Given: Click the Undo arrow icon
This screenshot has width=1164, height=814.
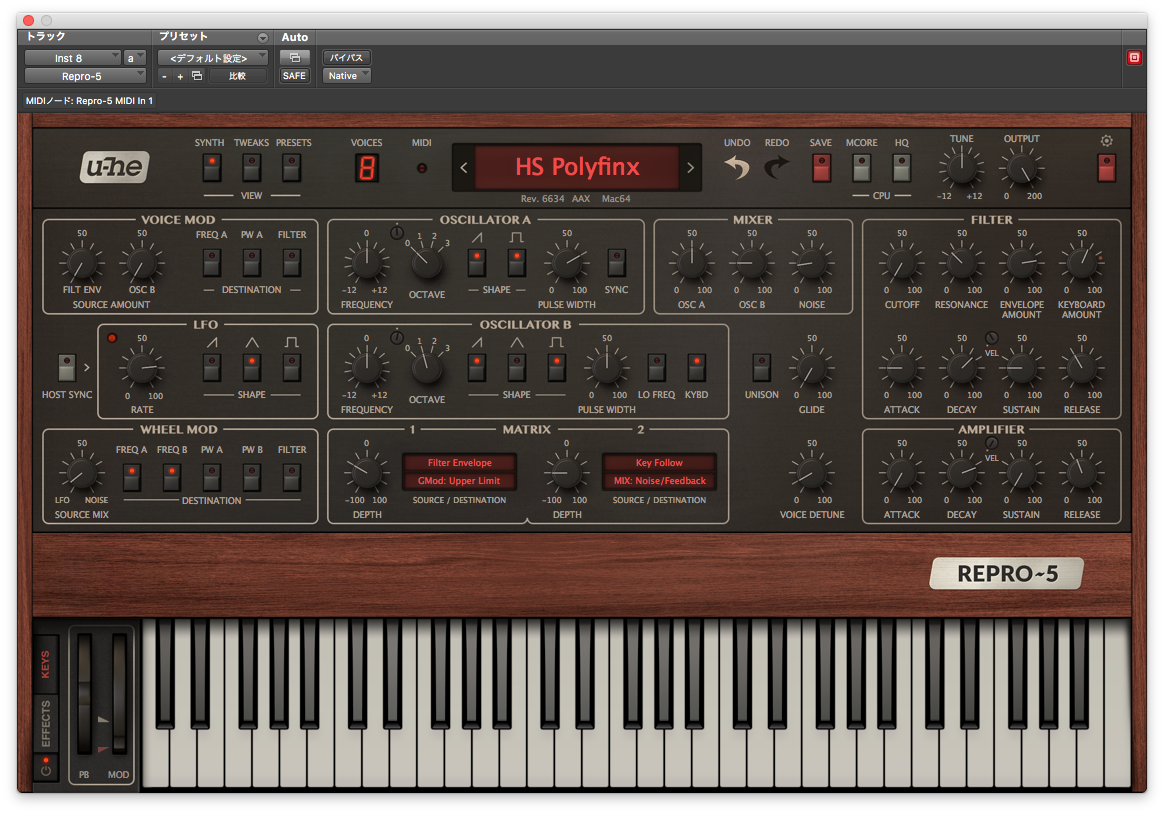Looking at the screenshot, I should (736, 168).
